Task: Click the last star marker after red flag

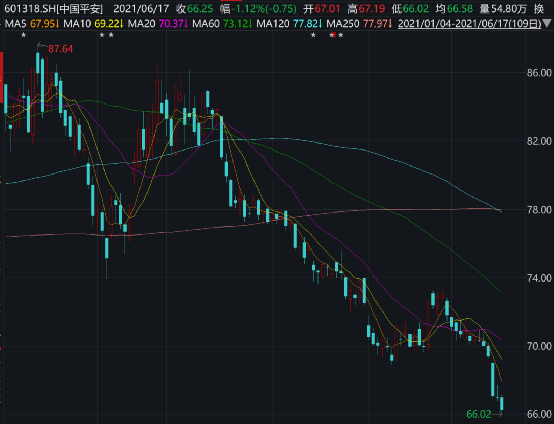Action: 341,35
